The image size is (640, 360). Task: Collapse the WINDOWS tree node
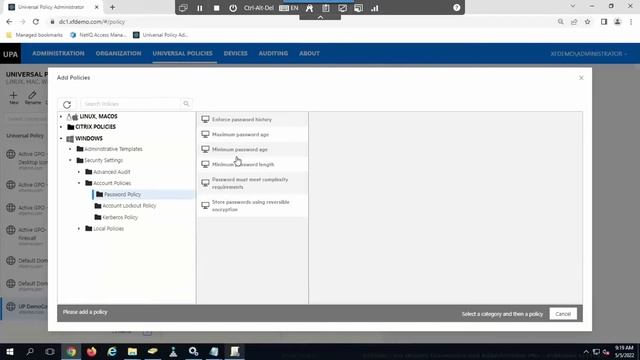(61, 139)
